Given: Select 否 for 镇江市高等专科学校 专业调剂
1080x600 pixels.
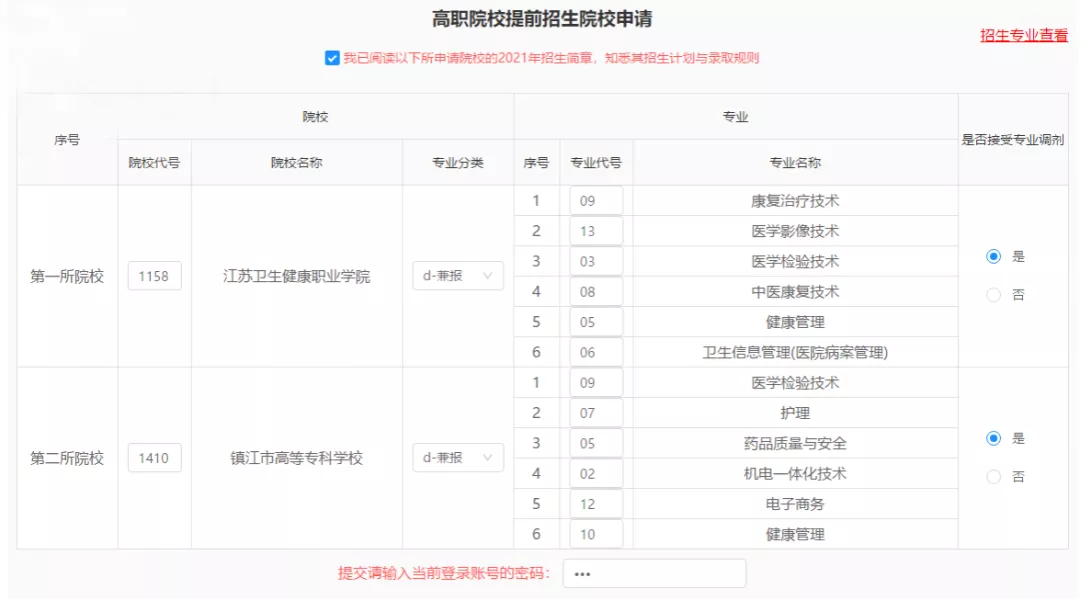Looking at the screenshot, I should coord(992,476).
